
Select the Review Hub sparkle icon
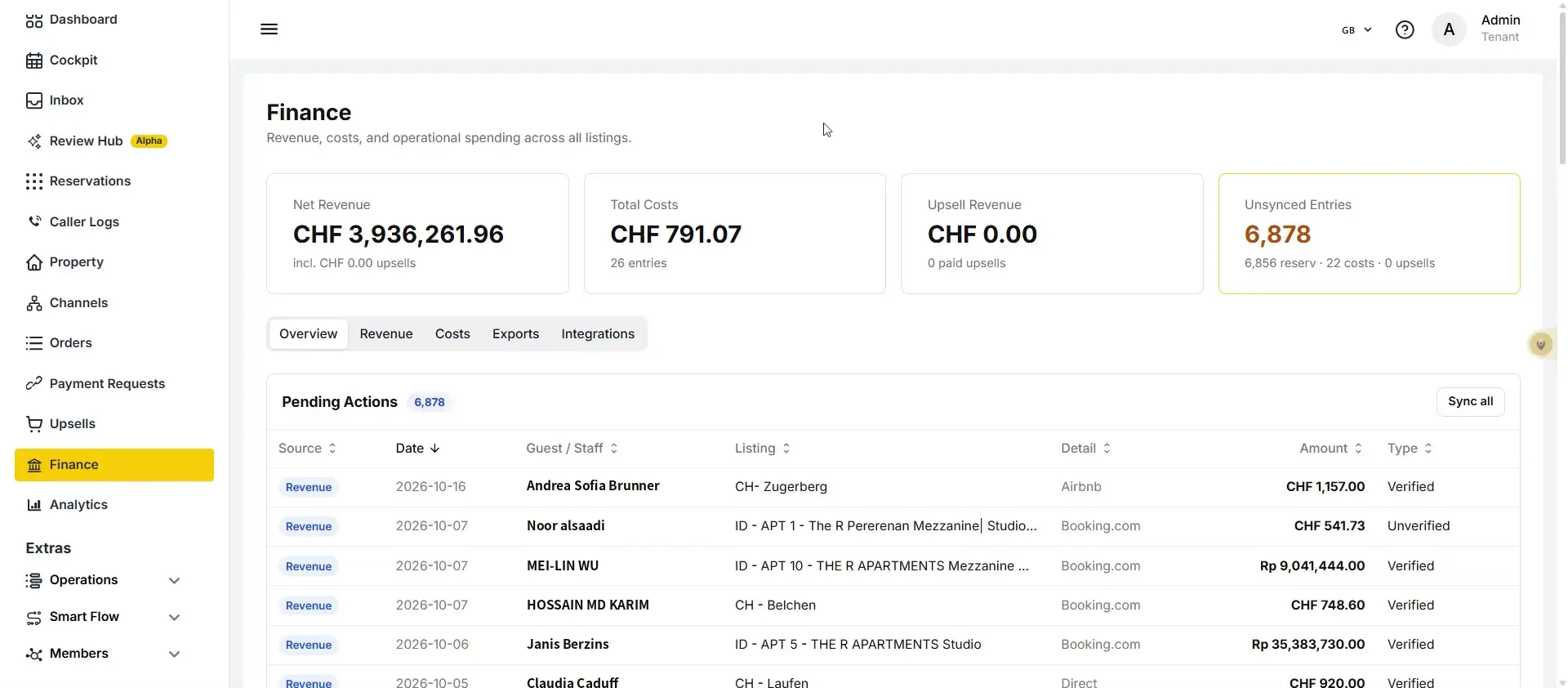click(x=33, y=141)
